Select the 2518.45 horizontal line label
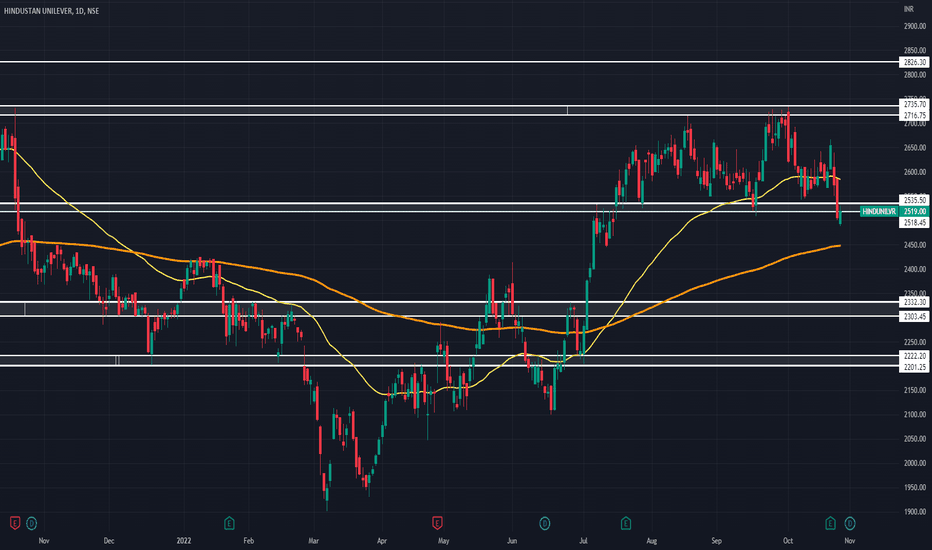This screenshot has height=550, width=932. pyautogui.click(x=915, y=222)
